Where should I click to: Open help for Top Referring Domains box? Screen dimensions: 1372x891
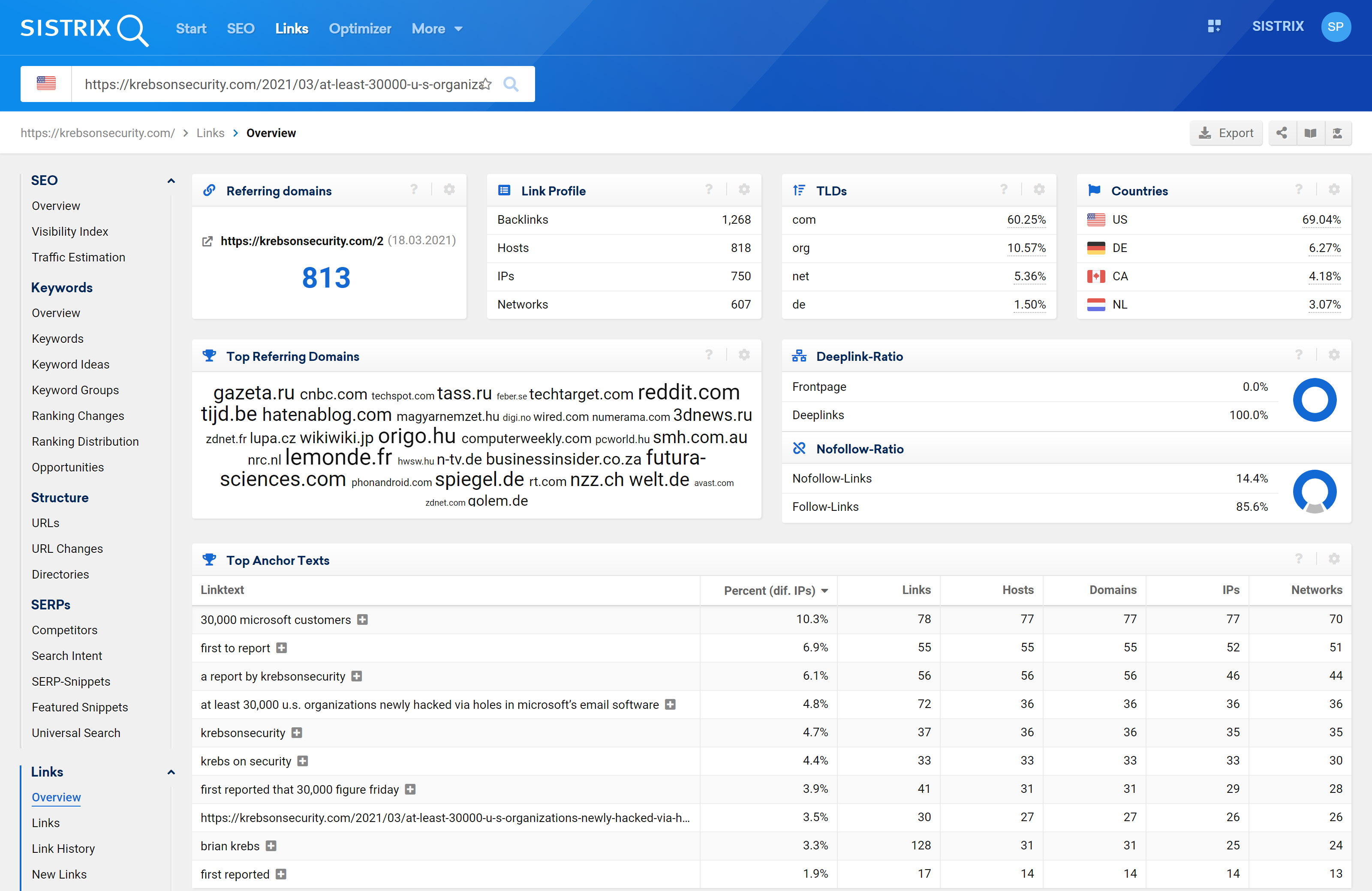click(x=708, y=355)
